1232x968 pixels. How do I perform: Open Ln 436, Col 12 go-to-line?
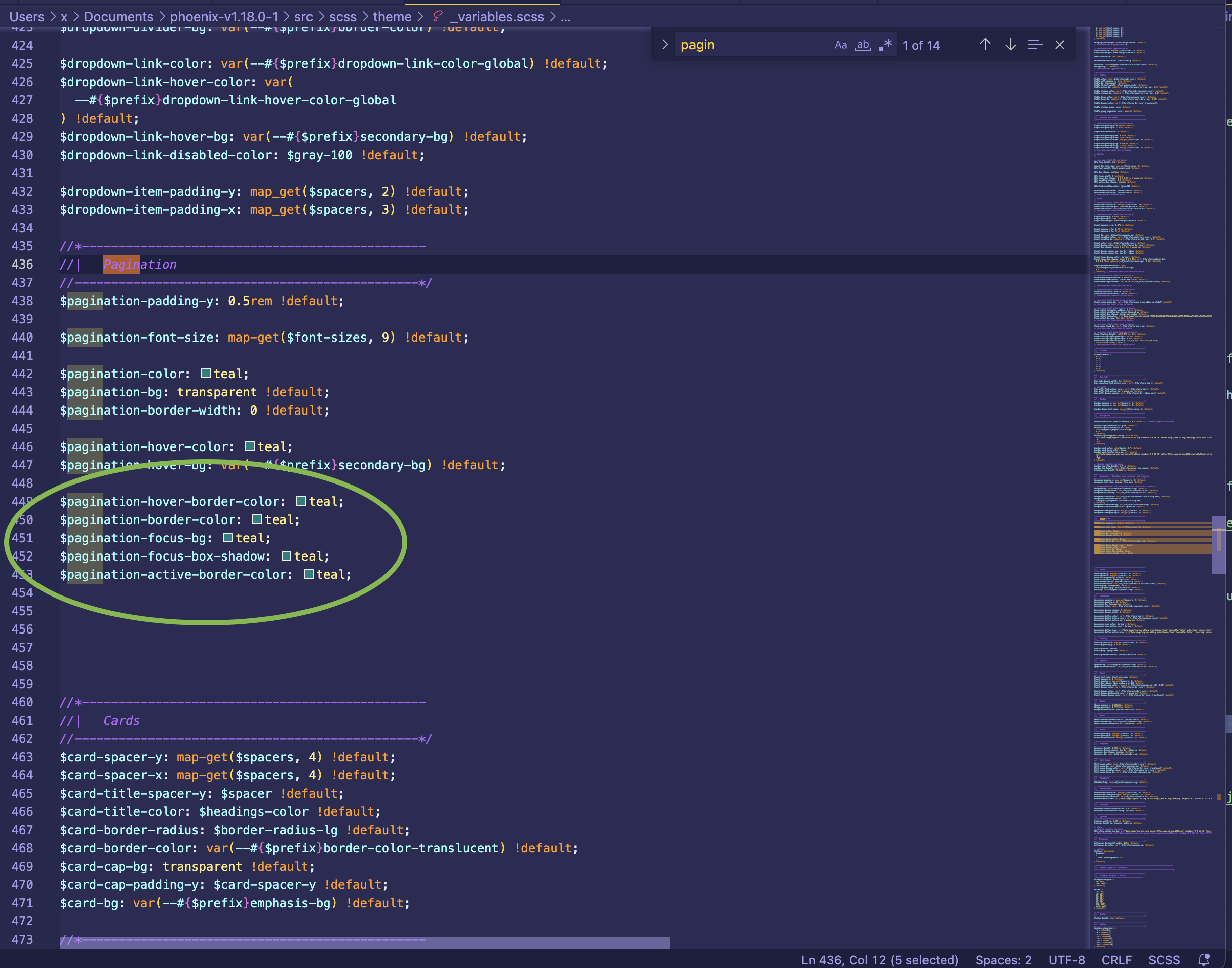pos(880,959)
